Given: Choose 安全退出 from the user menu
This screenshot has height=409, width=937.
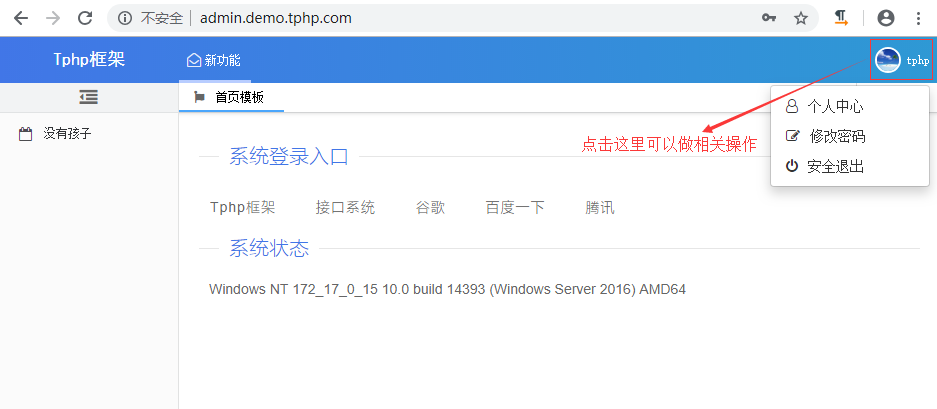Looking at the screenshot, I should [x=850, y=166].
